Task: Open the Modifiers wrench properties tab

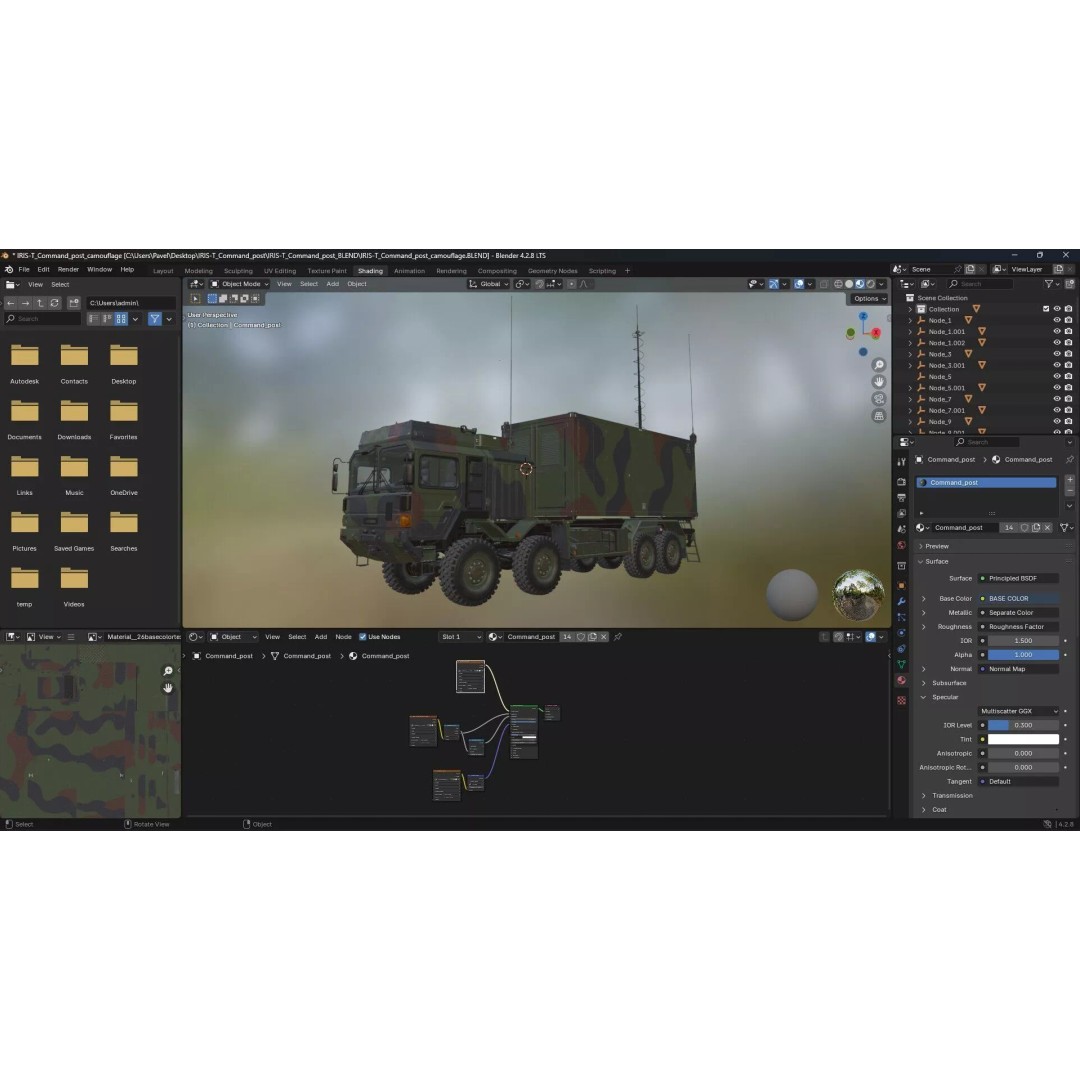Action: click(x=901, y=601)
